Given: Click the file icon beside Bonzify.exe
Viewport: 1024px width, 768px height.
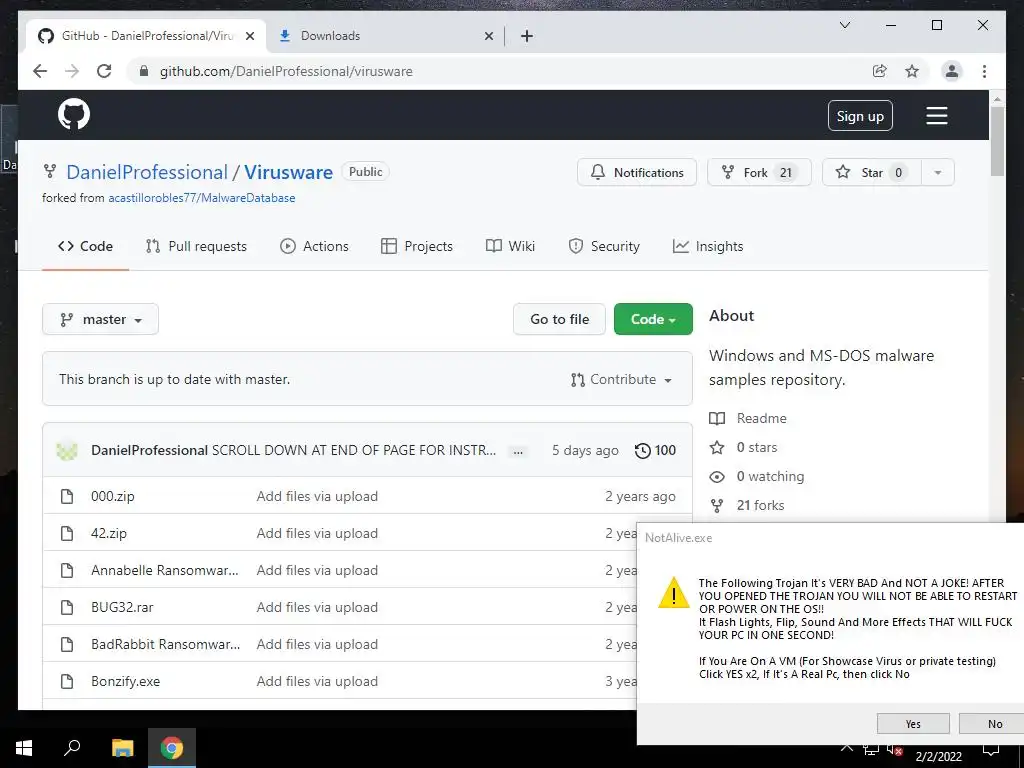Looking at the screenshot, I should point(67,681).
